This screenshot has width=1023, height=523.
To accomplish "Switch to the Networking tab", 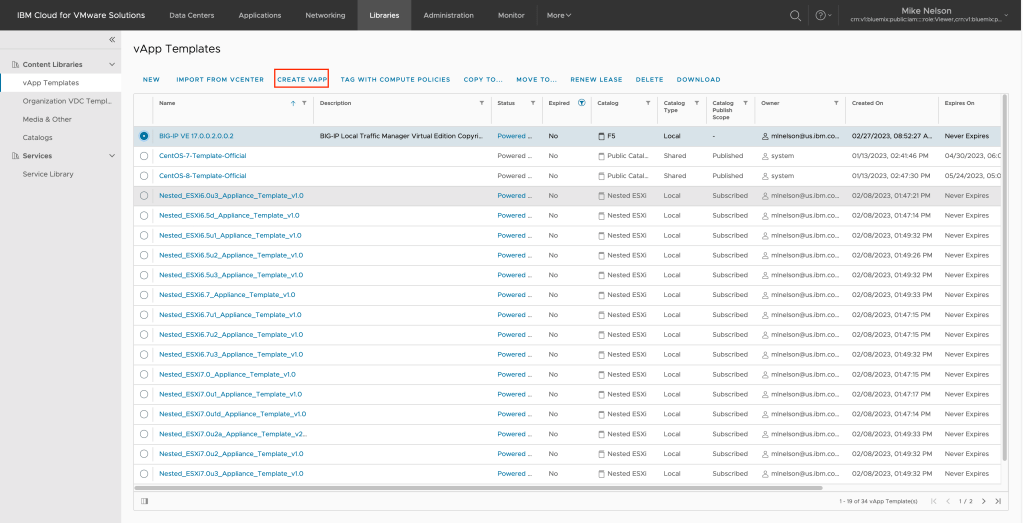I will tap(325, 15).
